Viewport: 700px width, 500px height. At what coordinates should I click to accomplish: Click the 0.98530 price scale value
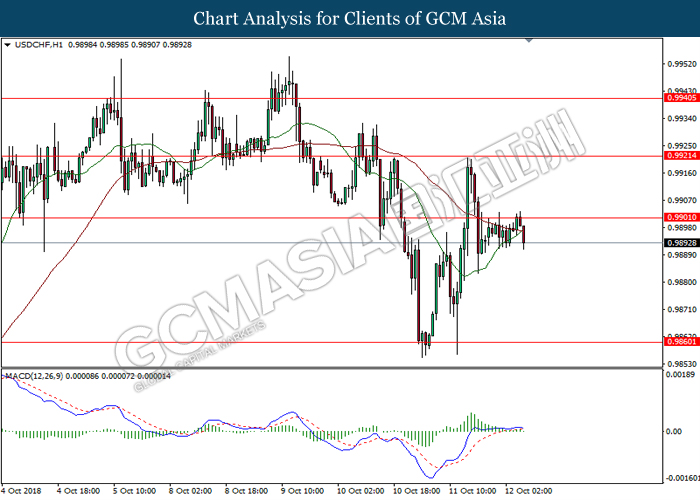(x=682, y=364)
